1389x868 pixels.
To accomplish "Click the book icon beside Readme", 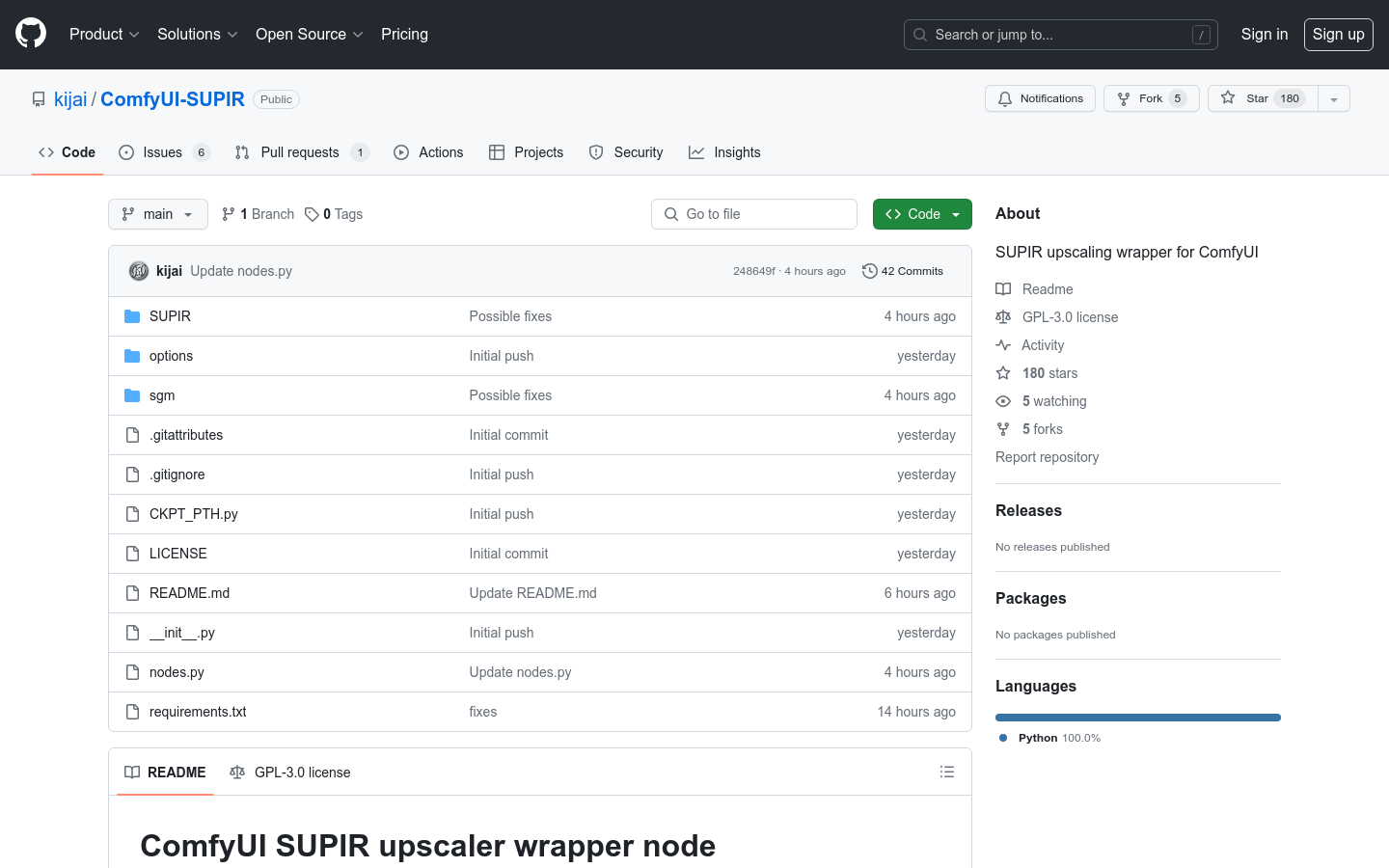I will pos(1003,289).
